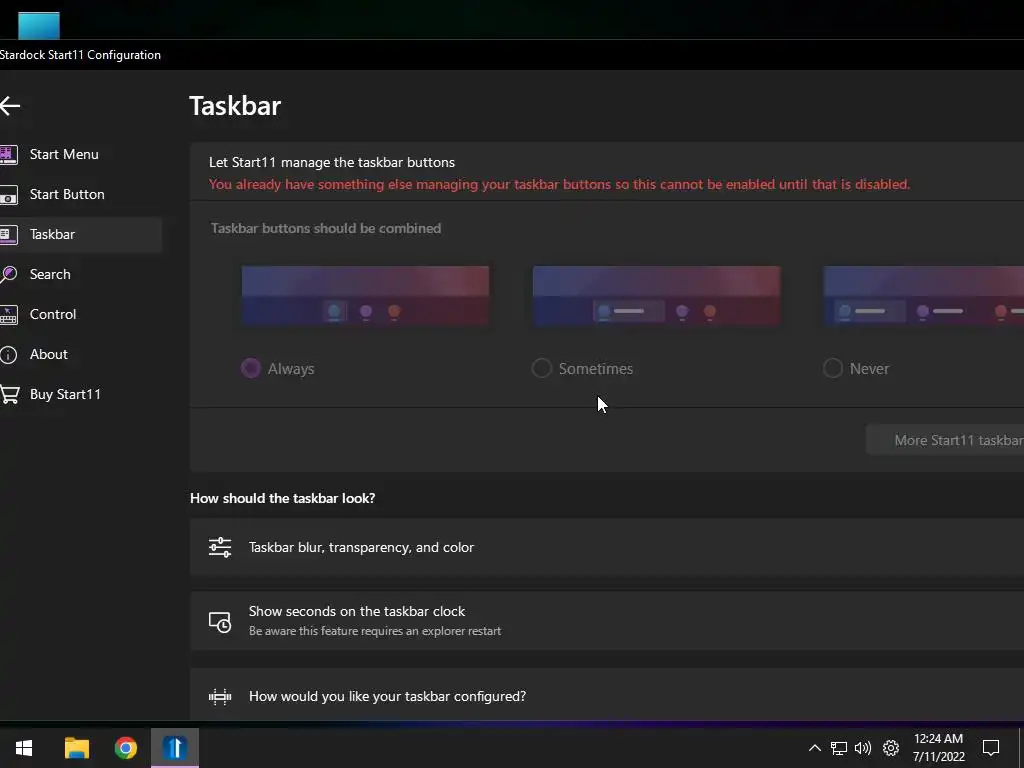Viewport: 1024px width, 768px height.
Task: Open Taskbar blur, transparency, and color
Action: point(607,547)
